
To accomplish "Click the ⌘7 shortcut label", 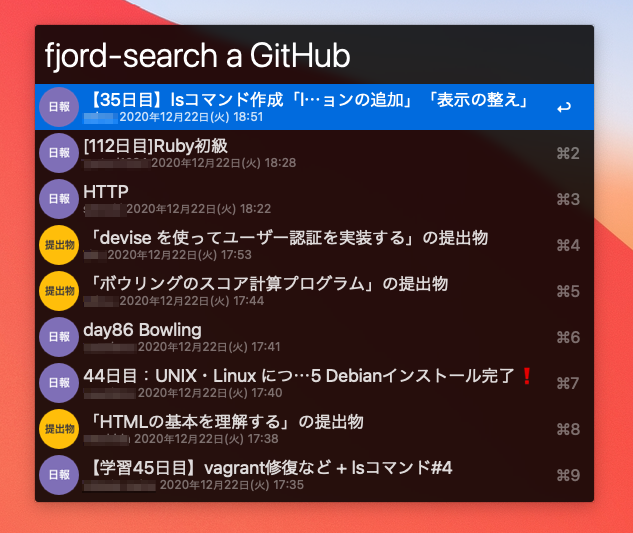I will coord(568,384).
